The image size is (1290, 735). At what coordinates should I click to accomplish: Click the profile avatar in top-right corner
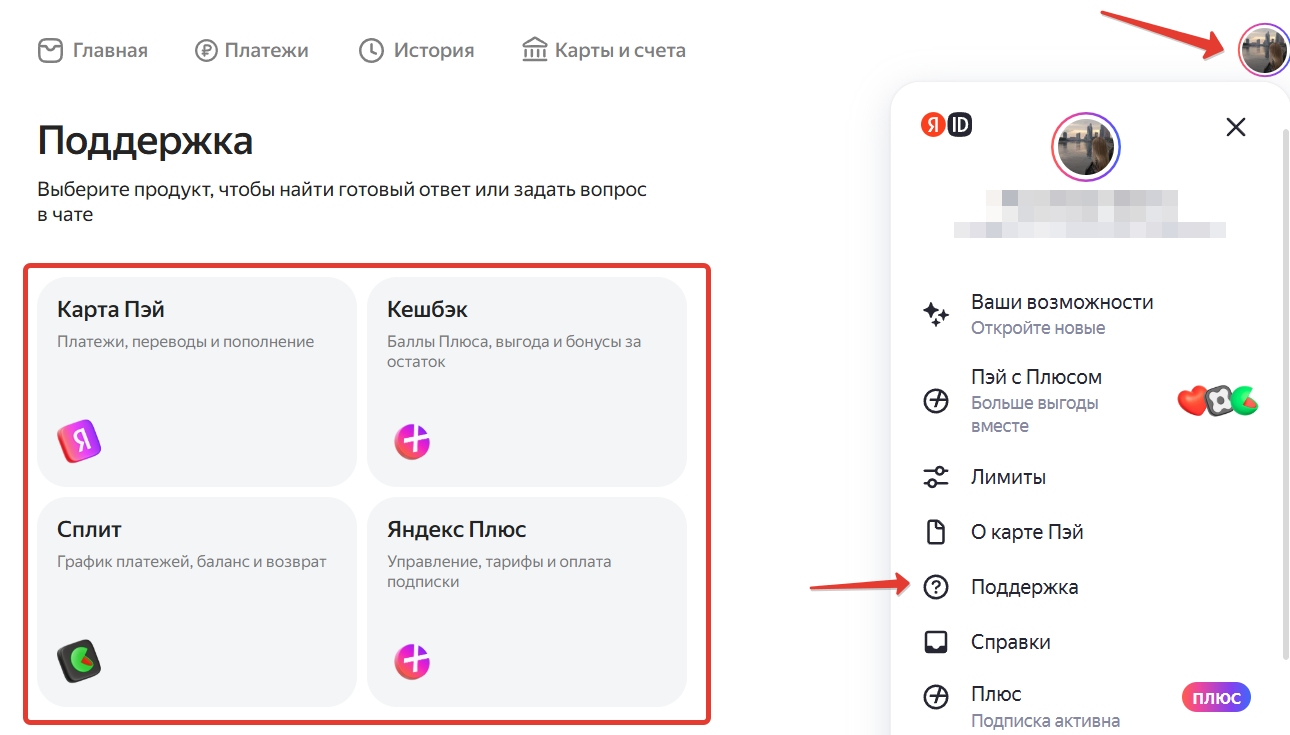[1263, 49]
